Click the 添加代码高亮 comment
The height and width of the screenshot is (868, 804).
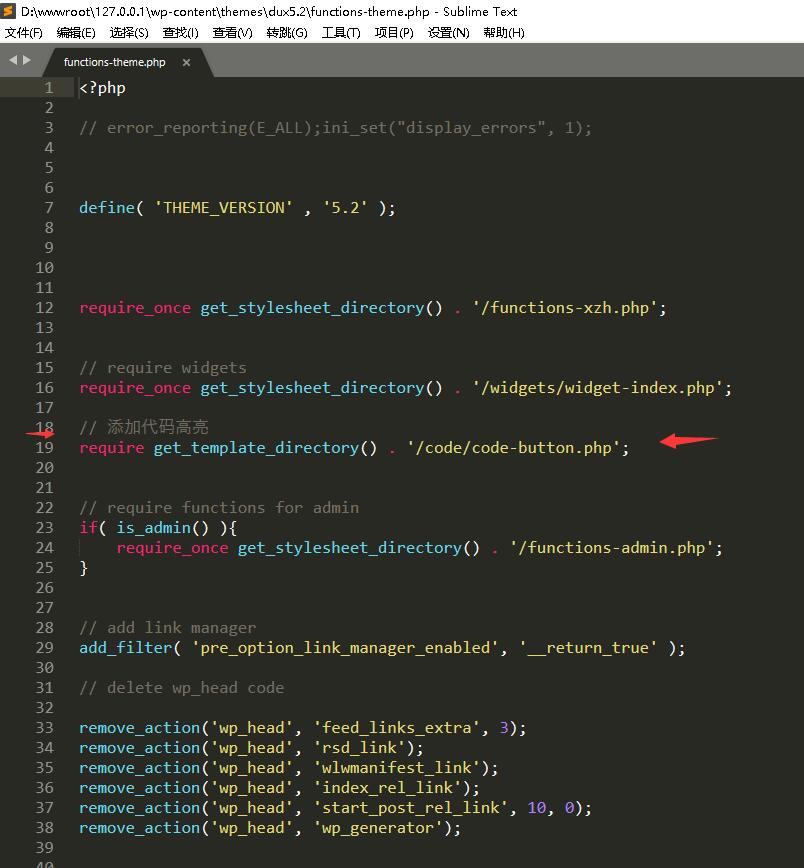[144, 427]
